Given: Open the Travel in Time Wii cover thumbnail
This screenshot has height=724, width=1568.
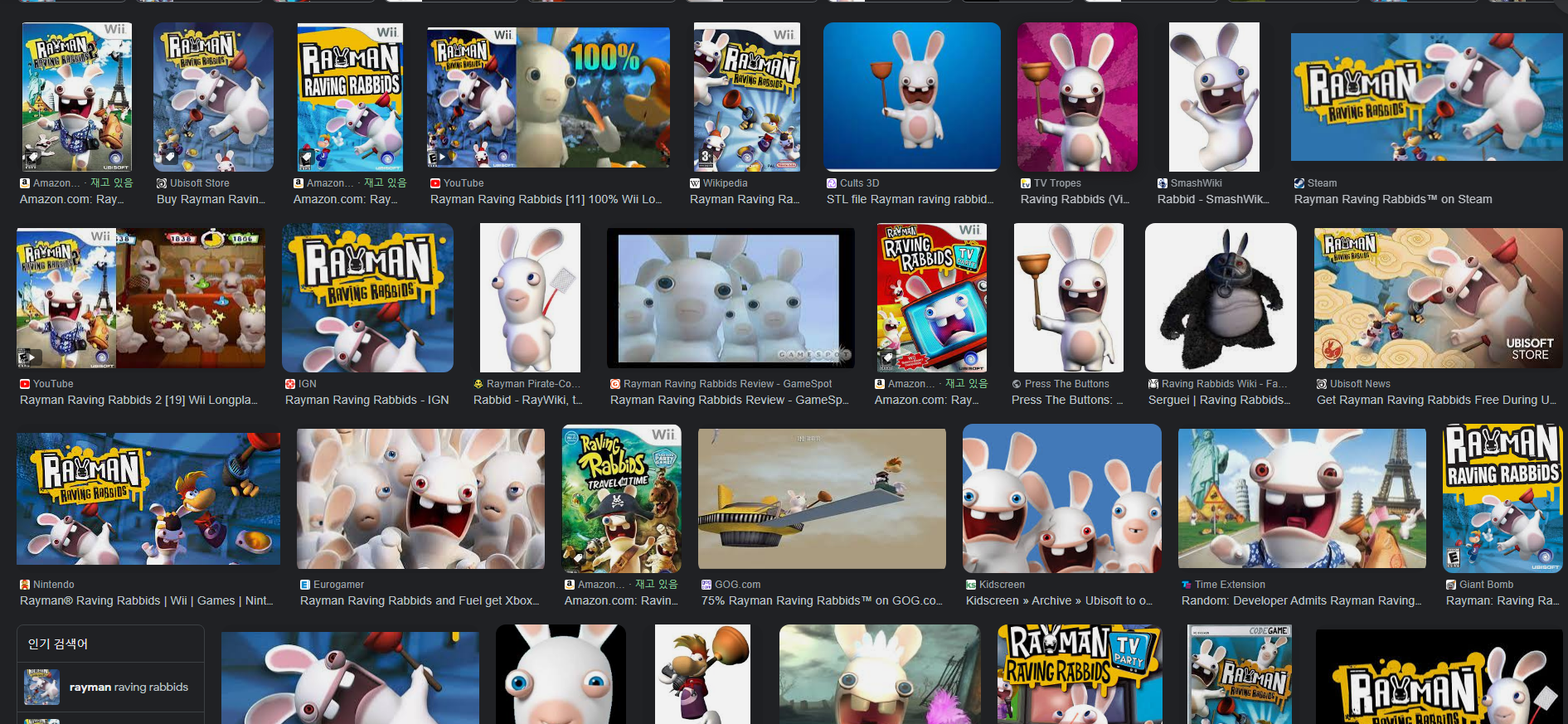Looking at the screenshot, I should (621, 498).
